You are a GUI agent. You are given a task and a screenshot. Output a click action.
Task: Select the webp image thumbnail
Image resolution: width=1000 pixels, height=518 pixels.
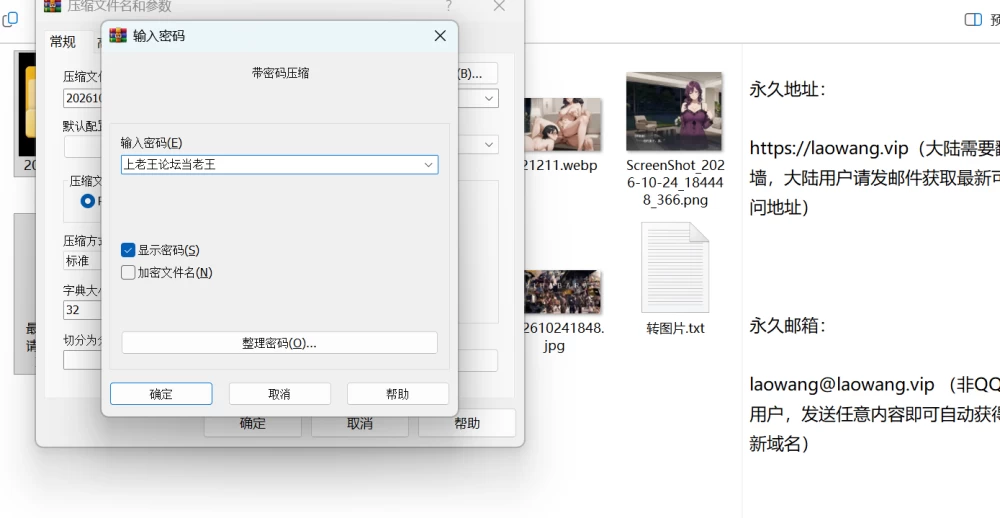pos(562,124)
